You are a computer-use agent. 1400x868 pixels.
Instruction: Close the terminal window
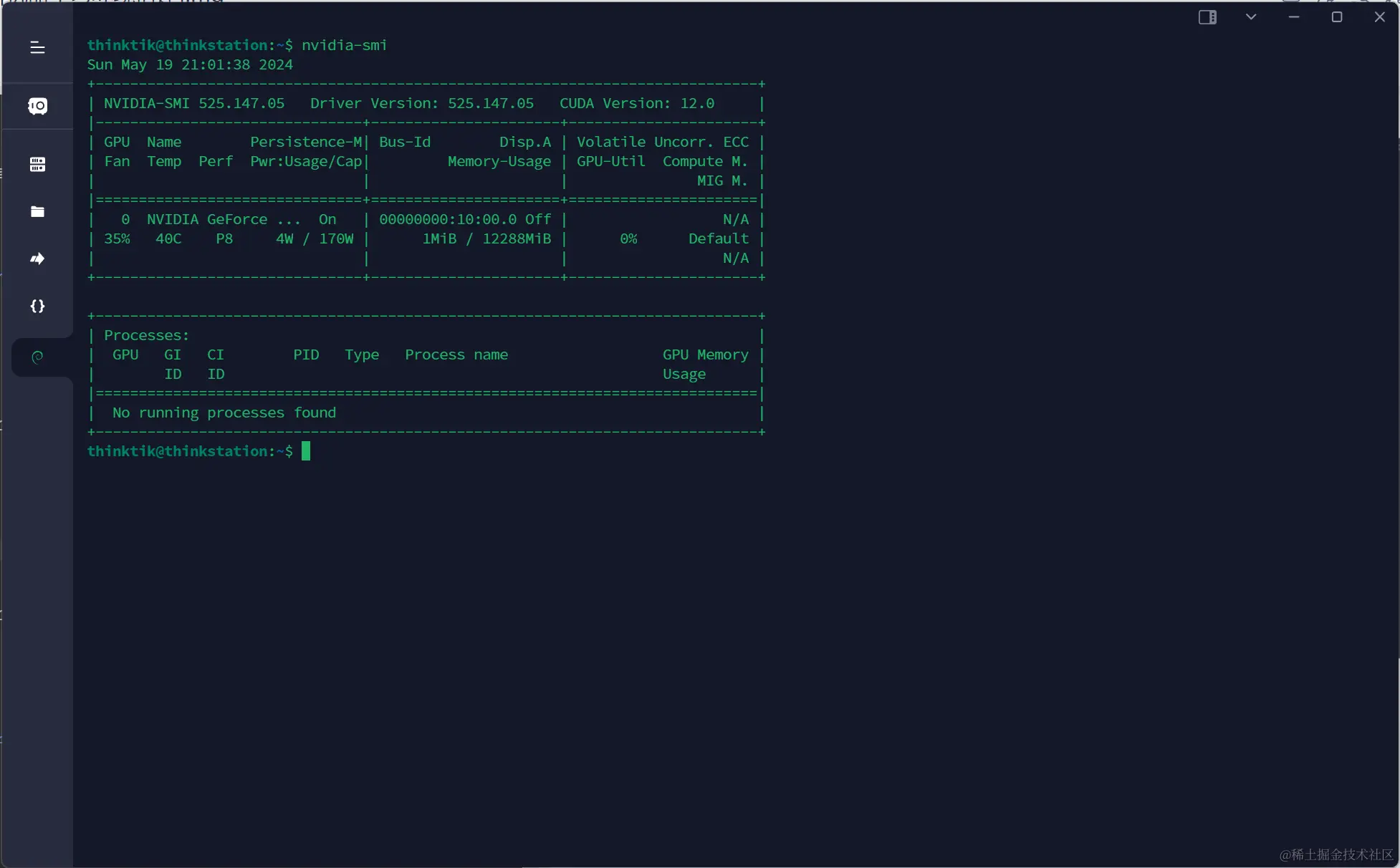point(1380,17)
